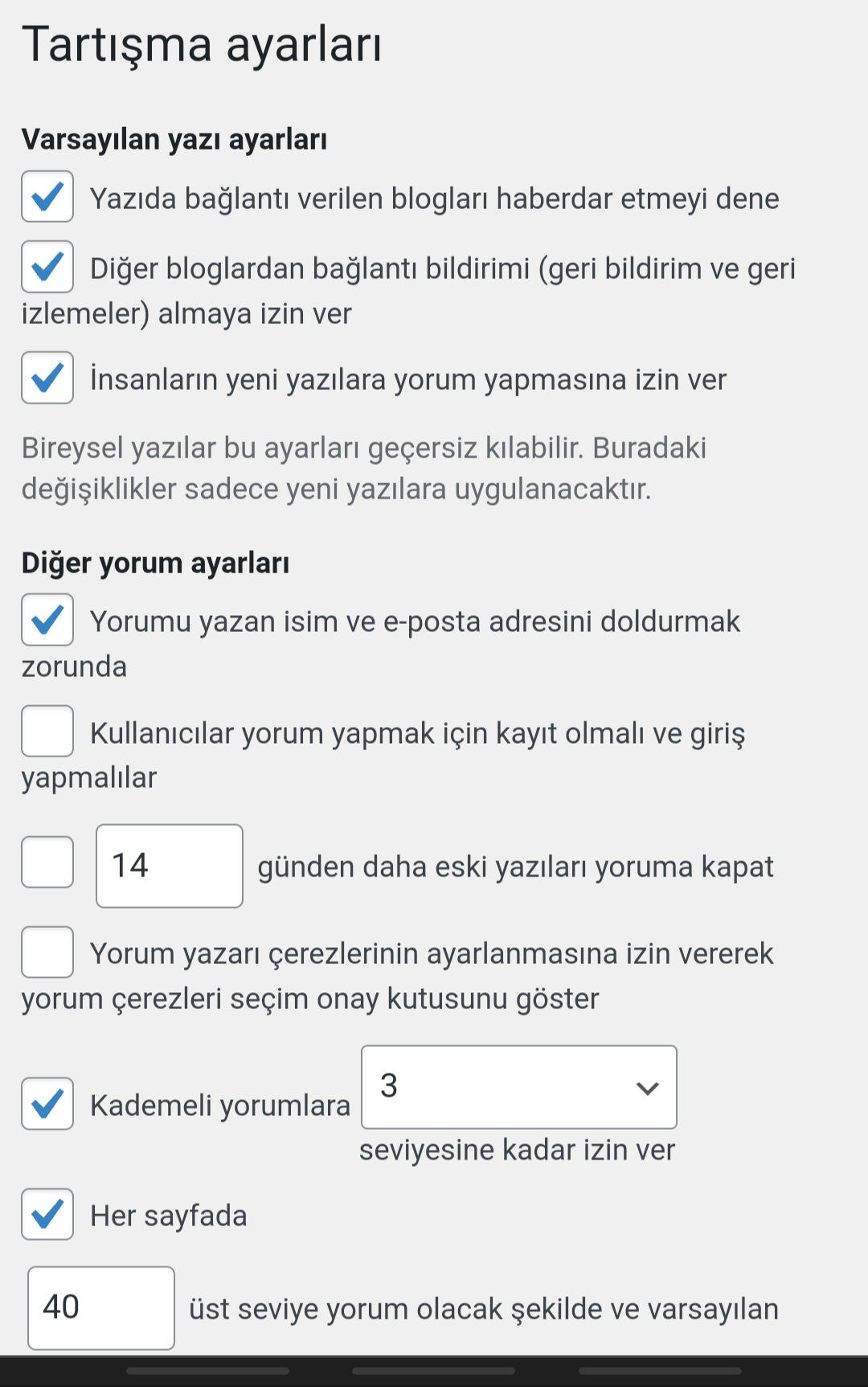Image resolution: width=868 pixels, height=1387 pixels.
Task: Click the 'Varsayılan yazı ayarları' section heading
Action: click(x=174, y=139)
